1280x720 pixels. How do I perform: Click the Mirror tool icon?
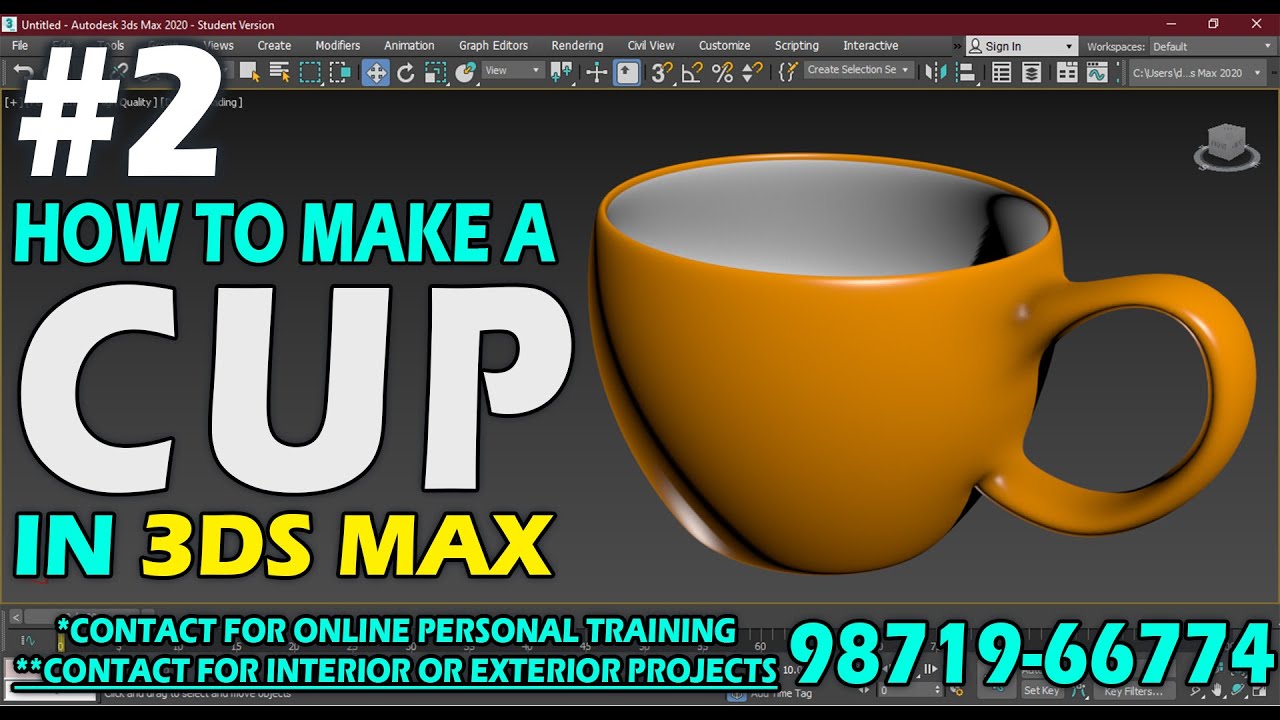tap(935, 72)
